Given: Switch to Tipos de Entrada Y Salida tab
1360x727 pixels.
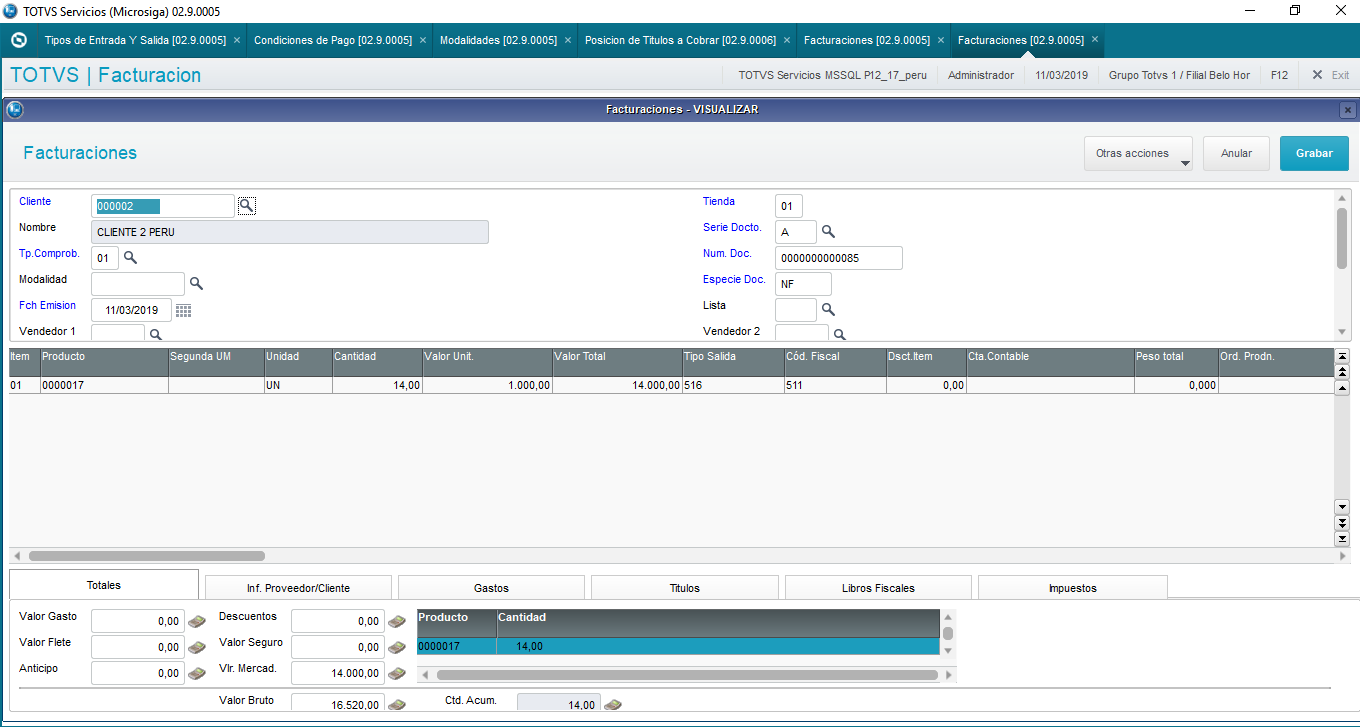Looking at the screenshot, I should tap(135, 40).
